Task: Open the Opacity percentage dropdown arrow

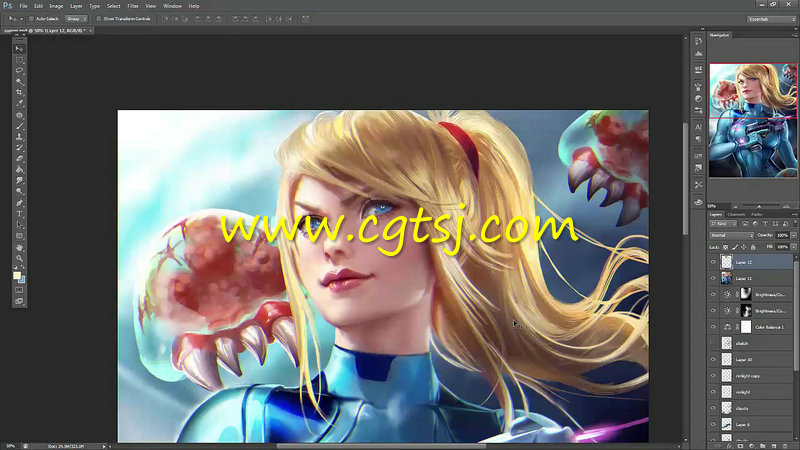Action: coord(794,235)
